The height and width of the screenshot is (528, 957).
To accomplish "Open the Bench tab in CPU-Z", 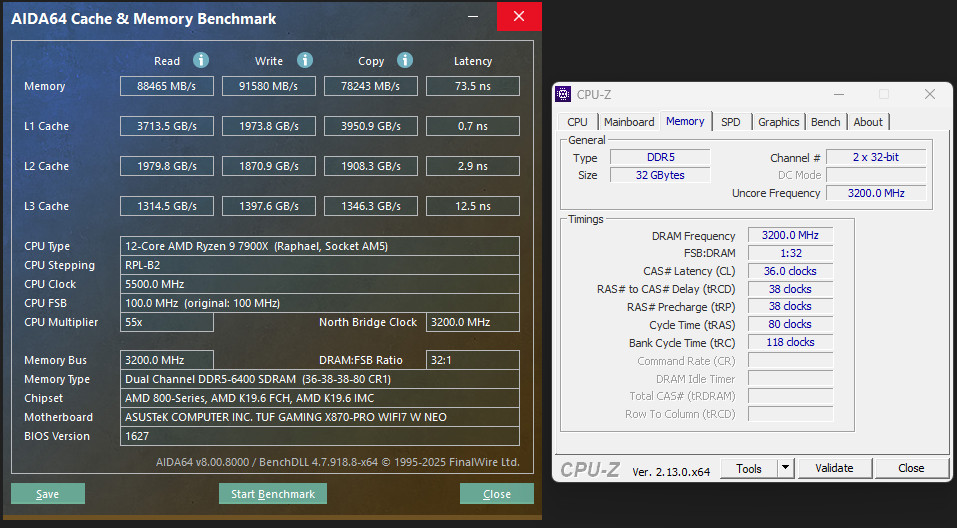I will tap(825, 122).
